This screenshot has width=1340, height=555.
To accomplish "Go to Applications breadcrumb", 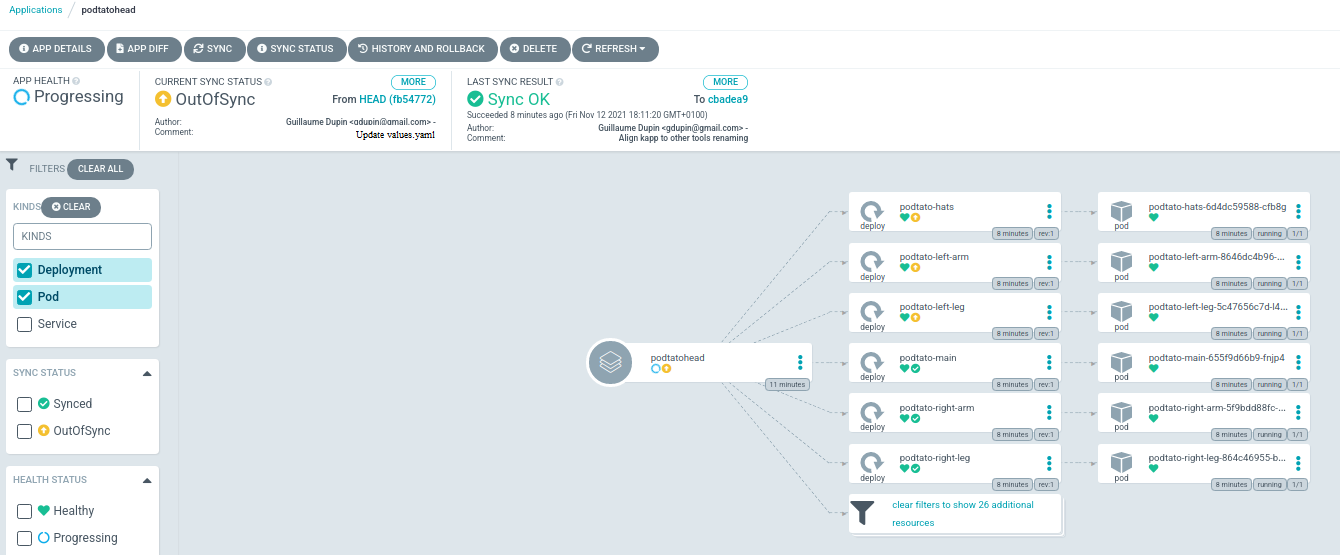I will (36, 10).
